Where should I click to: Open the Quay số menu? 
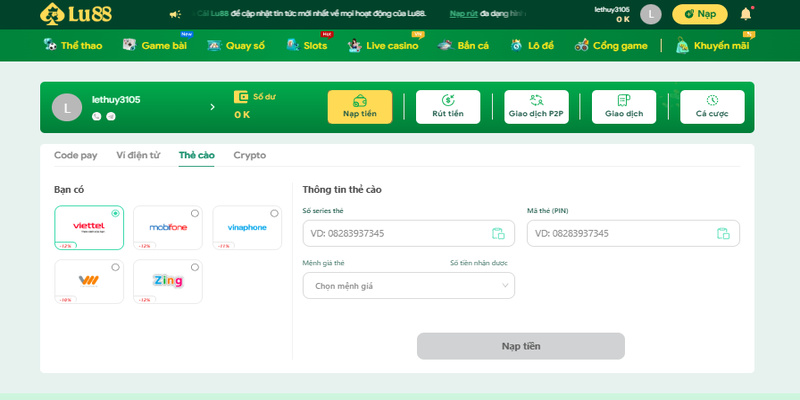pos(245,45)
